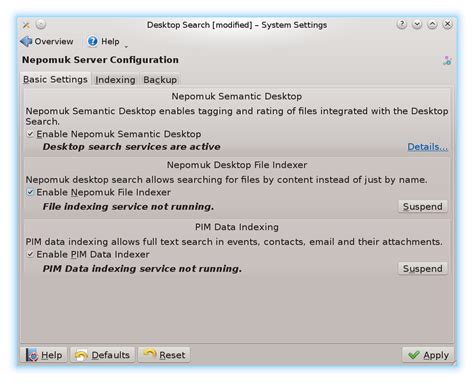Suspend the PIM Data indexing service
This screenshot has width=474, height=383.
pyautogui.click(x=423, y=269)
